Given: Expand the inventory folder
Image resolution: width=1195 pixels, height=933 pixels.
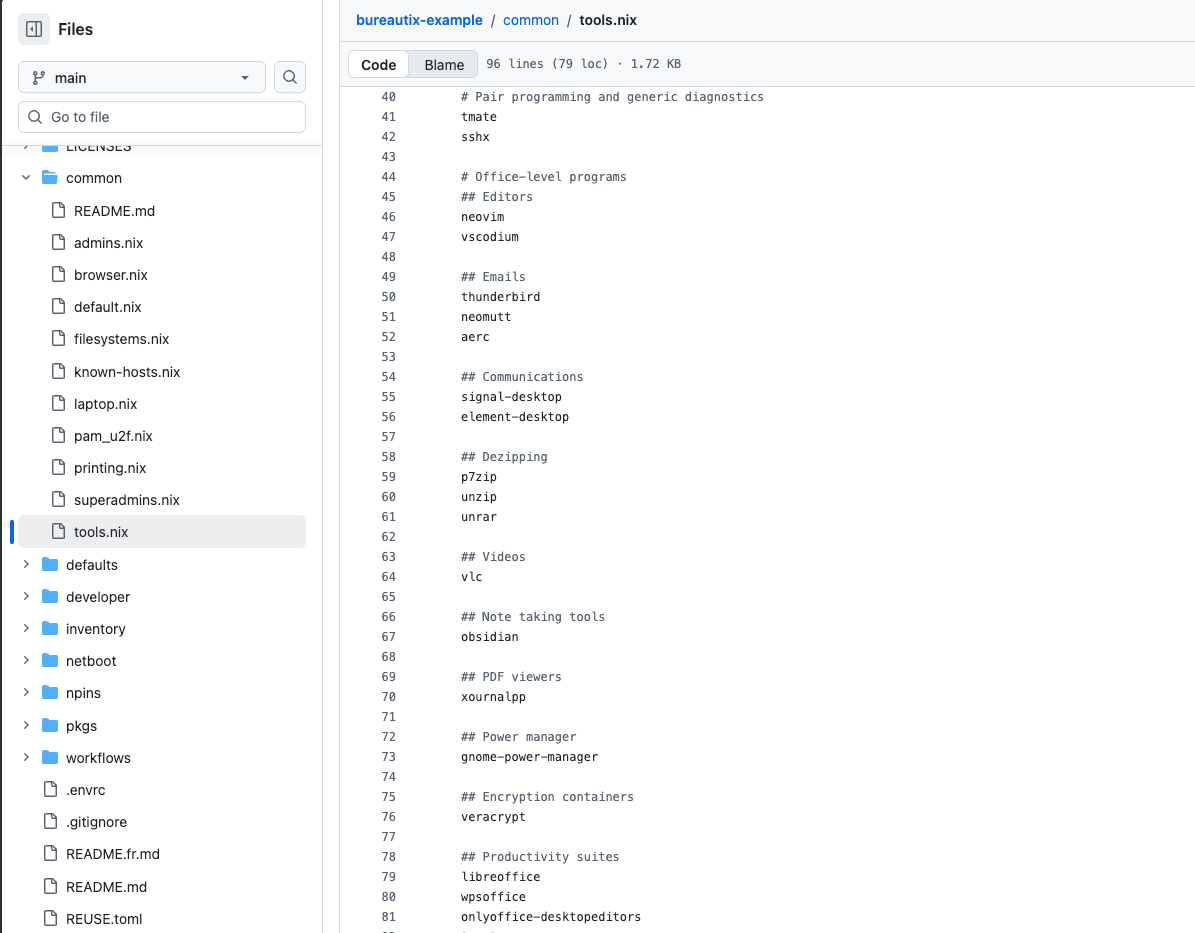Looking at the screenshot, I should click(x=25, y=628).
